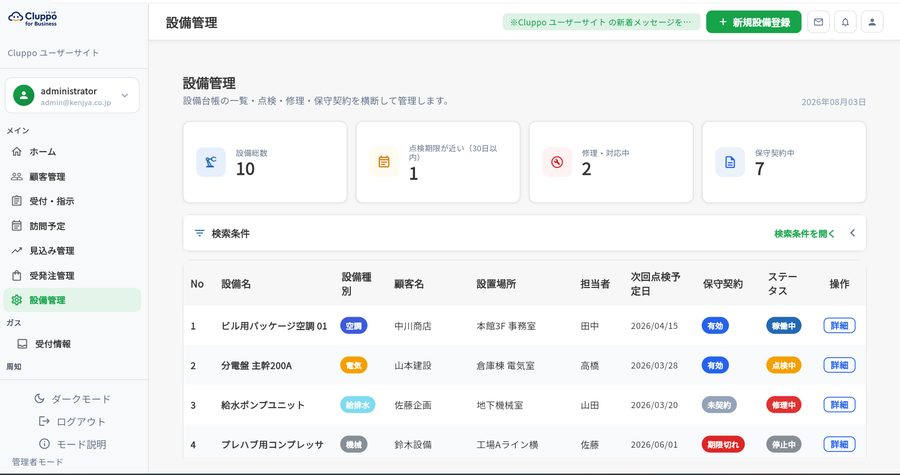Click the 修理中 status badge
Viewport: 900px width, 475px height.
pyautogui.click(x=783, y=405)
